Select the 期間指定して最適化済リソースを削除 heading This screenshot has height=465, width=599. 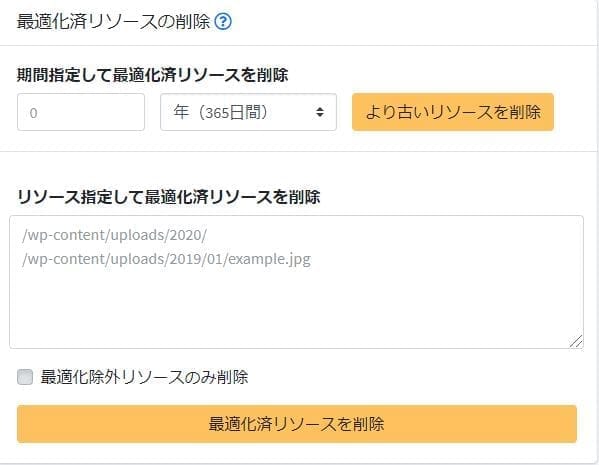[x=152, y=75]
